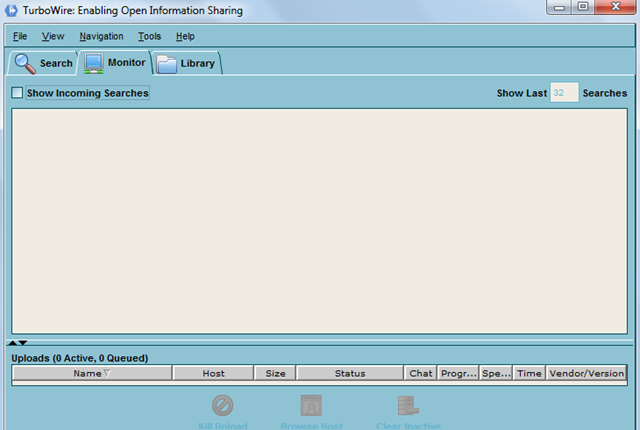Open the Navigation menu
Viewport: 640px width, 430px height.
tap(101, 36)
